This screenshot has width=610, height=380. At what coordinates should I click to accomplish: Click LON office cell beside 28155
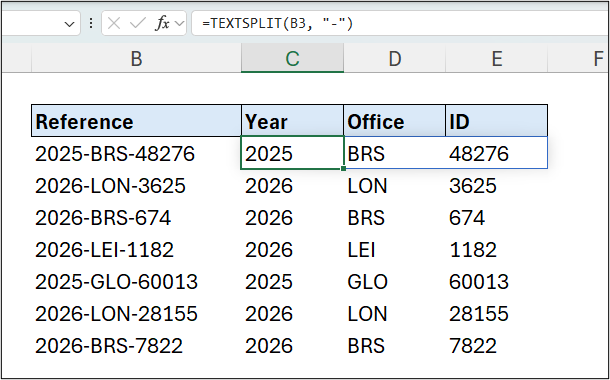click(394, 313)
